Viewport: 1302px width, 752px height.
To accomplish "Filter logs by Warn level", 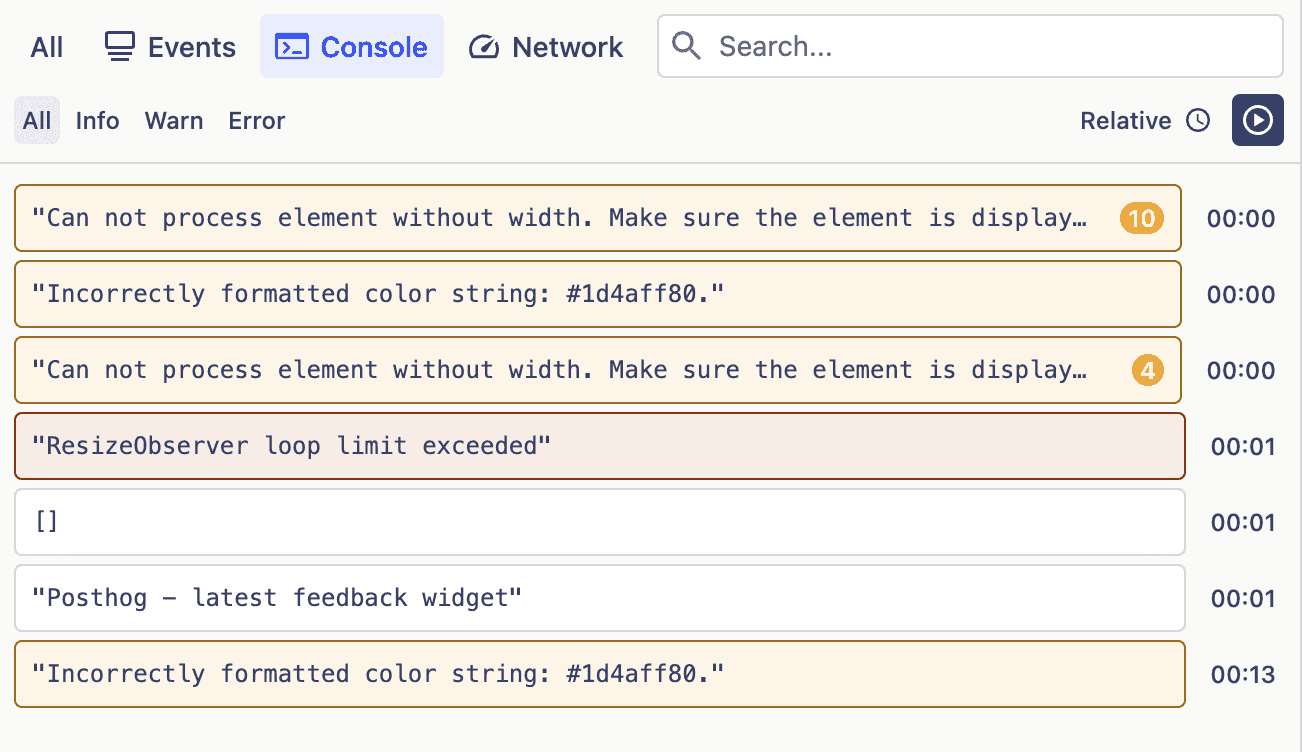I will [174, 121].
